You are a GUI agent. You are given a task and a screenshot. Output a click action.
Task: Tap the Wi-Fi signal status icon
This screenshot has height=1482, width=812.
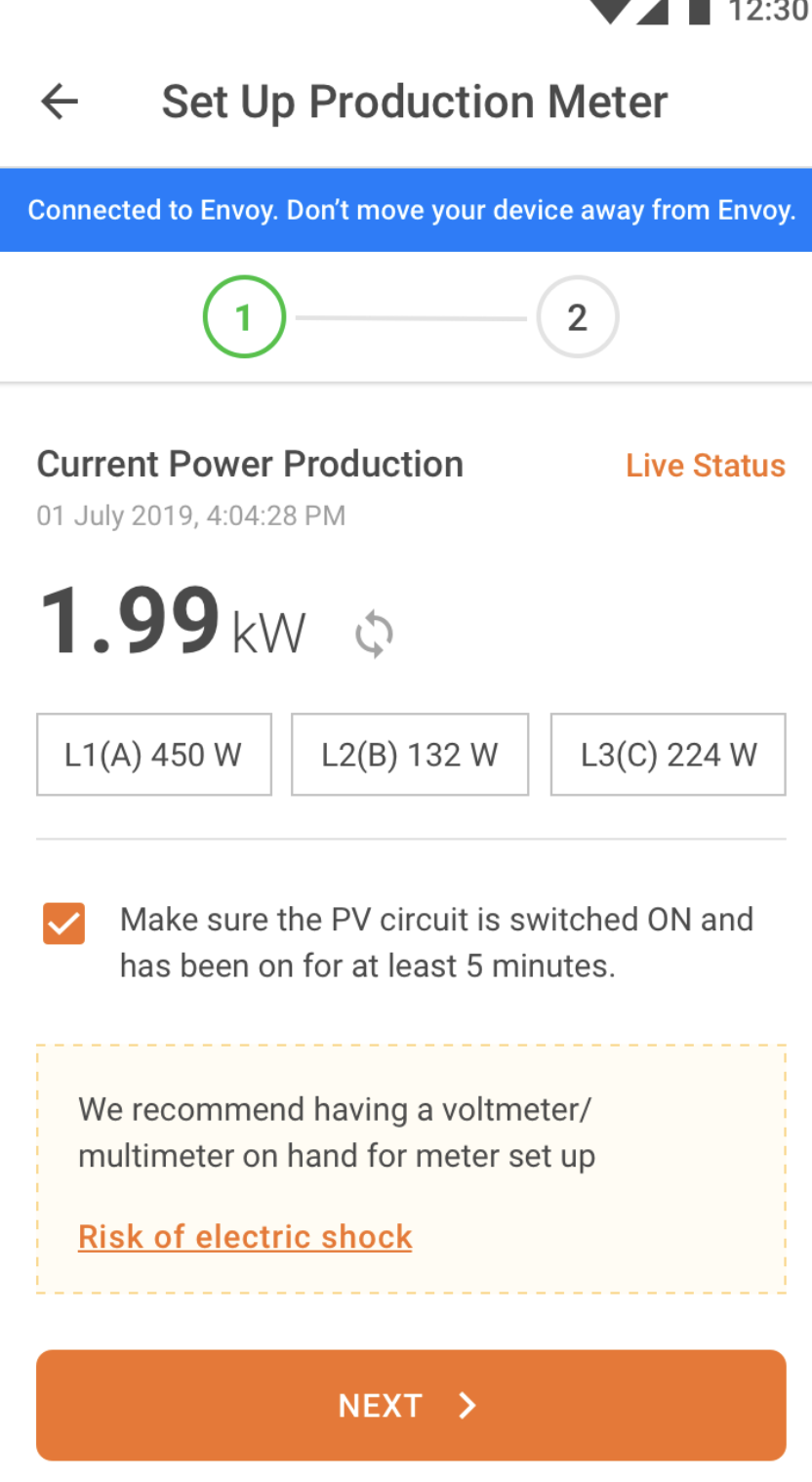coord(612,11)
